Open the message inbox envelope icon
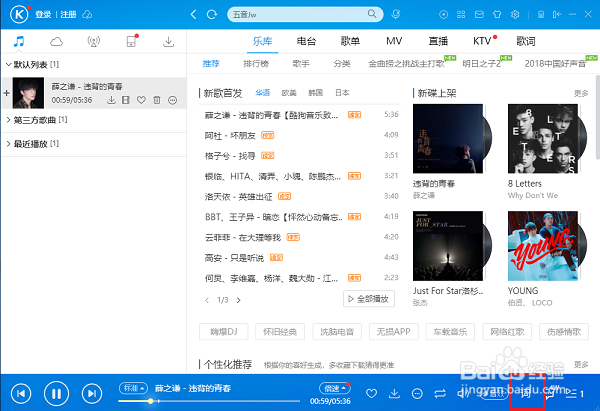The image size is (600, 411). click(x=479, y=15)
